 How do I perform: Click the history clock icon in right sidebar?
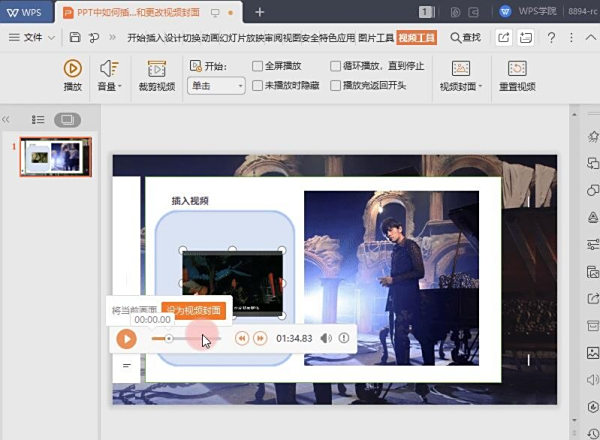593,433
